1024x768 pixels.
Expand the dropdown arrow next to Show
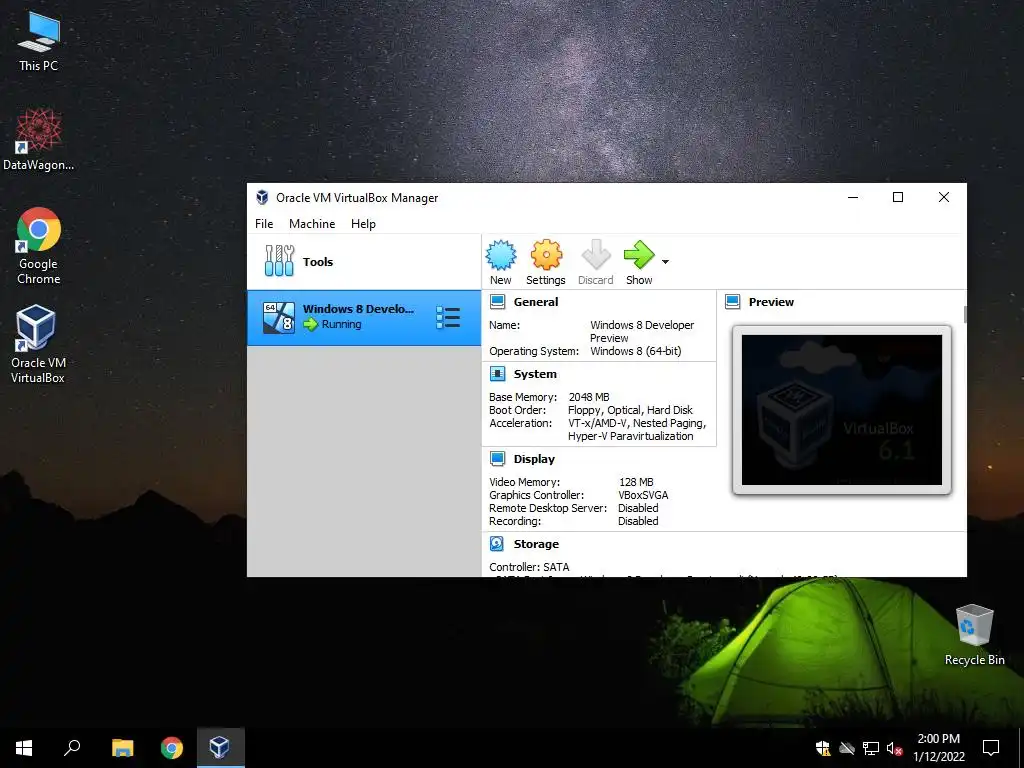point(665,262)
